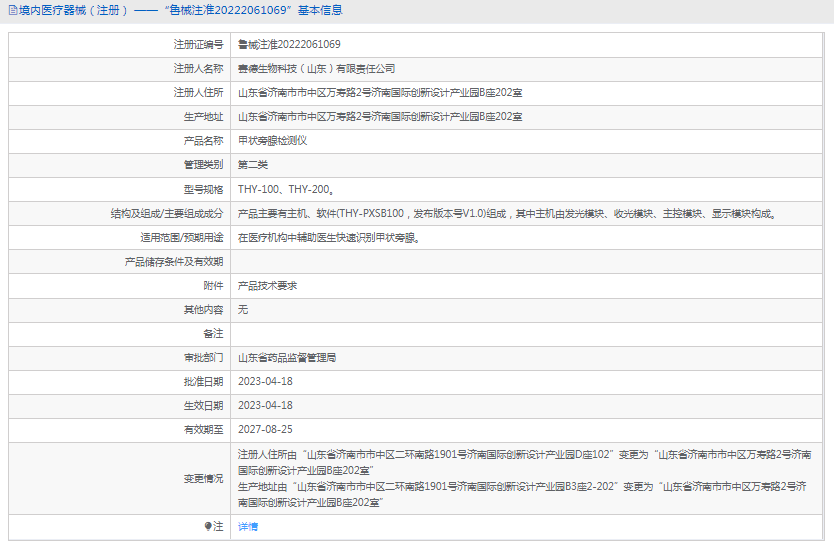Click the 批准日期 label
The width and height of the screenshot is (834, 546).
[x=204, y=382]
